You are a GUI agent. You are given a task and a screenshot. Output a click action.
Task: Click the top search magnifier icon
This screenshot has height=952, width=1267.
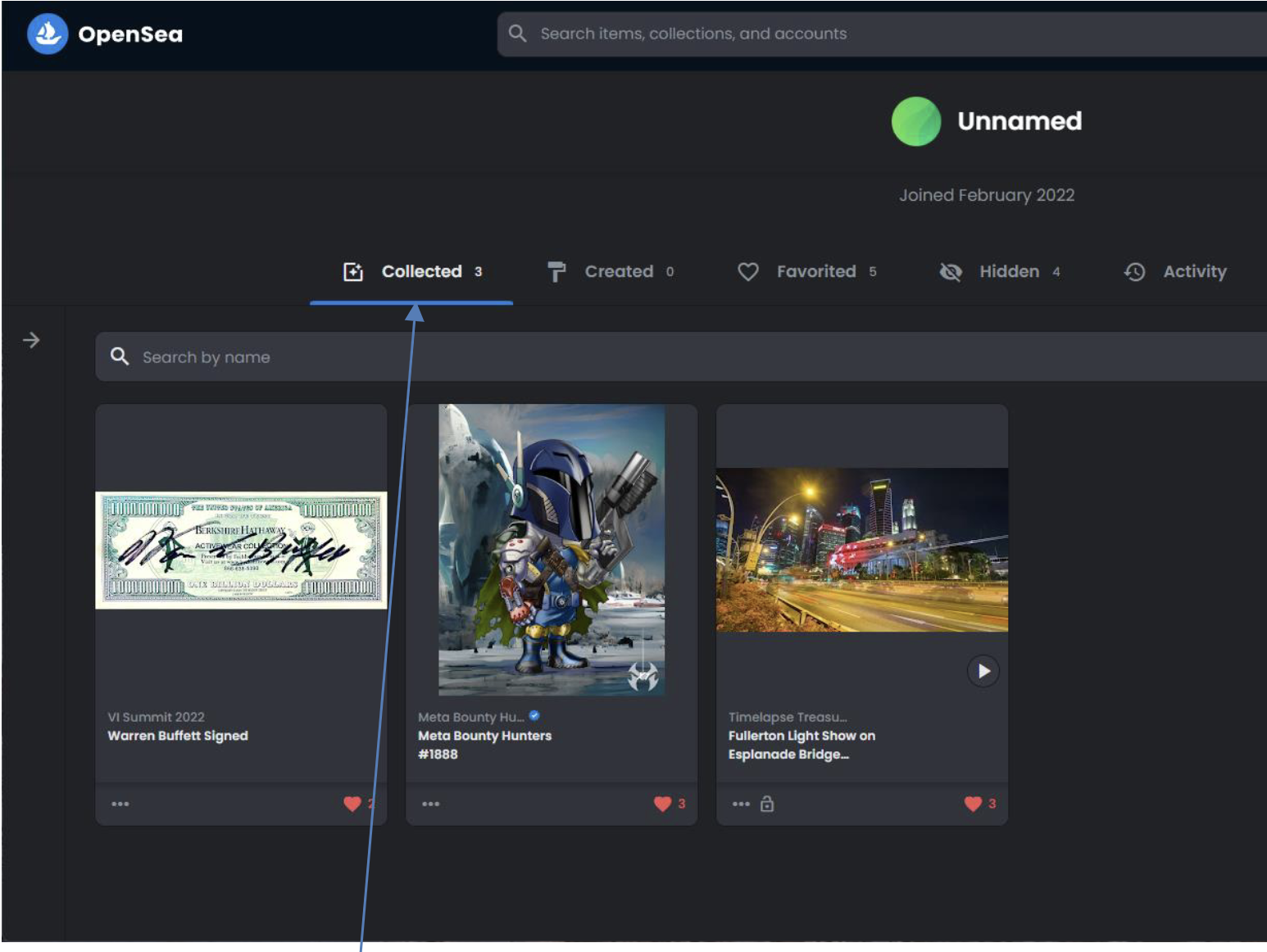point(517,34)
